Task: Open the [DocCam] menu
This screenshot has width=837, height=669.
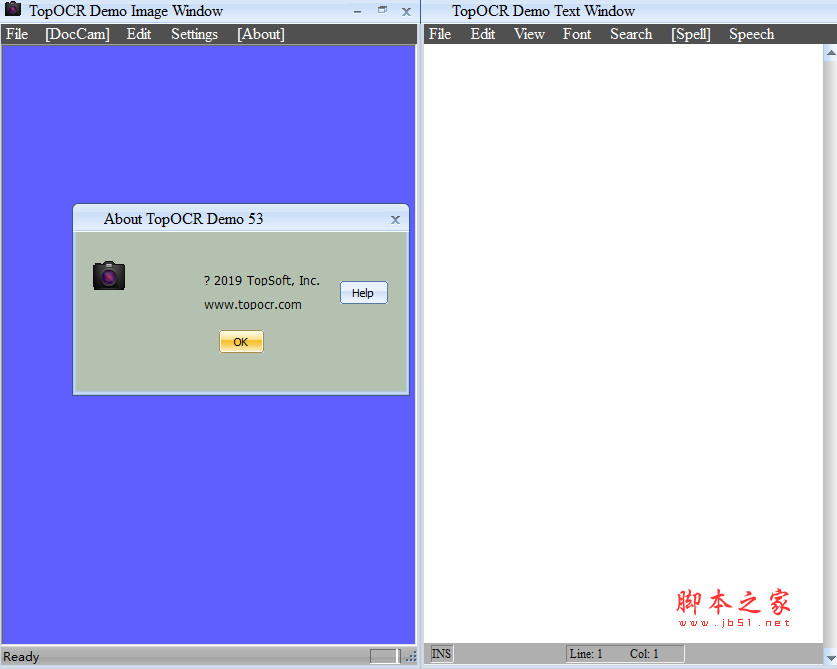Action: click(77, 34)
